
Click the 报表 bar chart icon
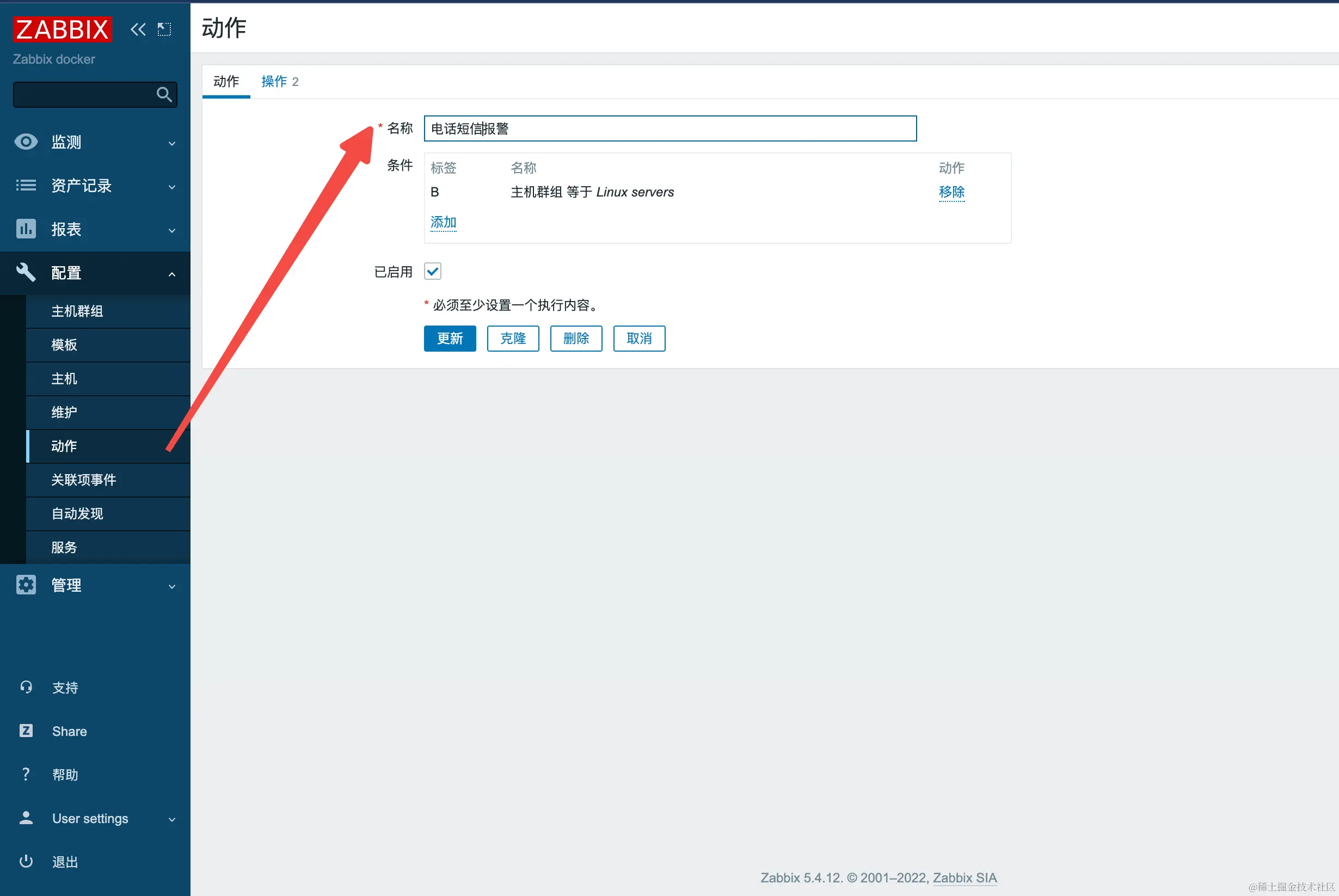tap(26, 229)
